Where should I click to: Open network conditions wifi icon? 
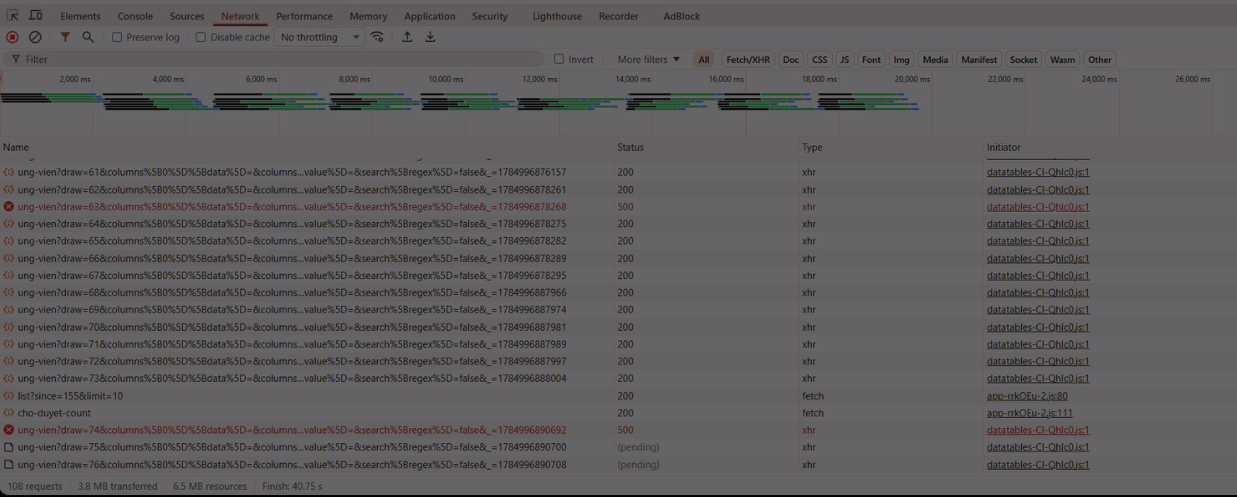pos(377,37)
